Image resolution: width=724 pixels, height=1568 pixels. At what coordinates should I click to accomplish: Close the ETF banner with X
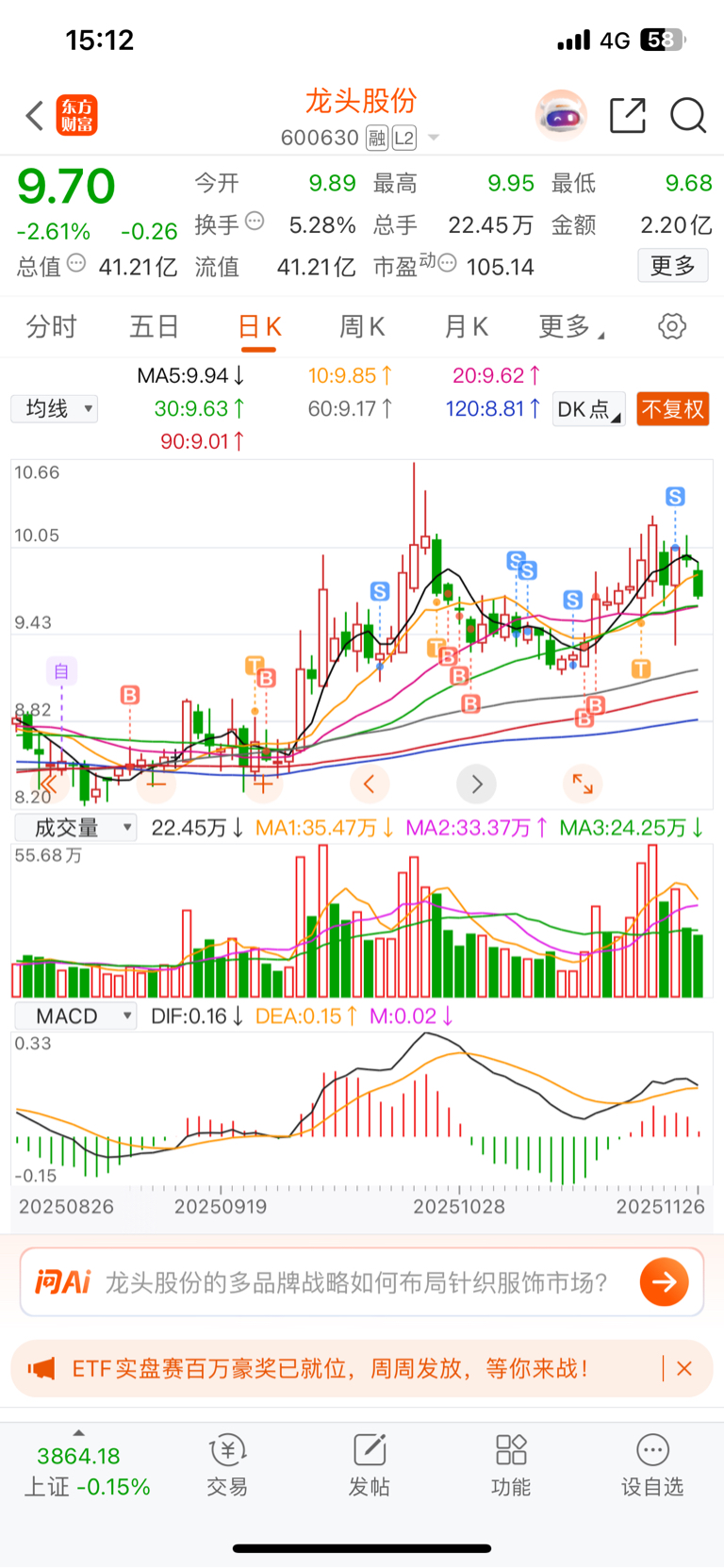coord(684,1368)
